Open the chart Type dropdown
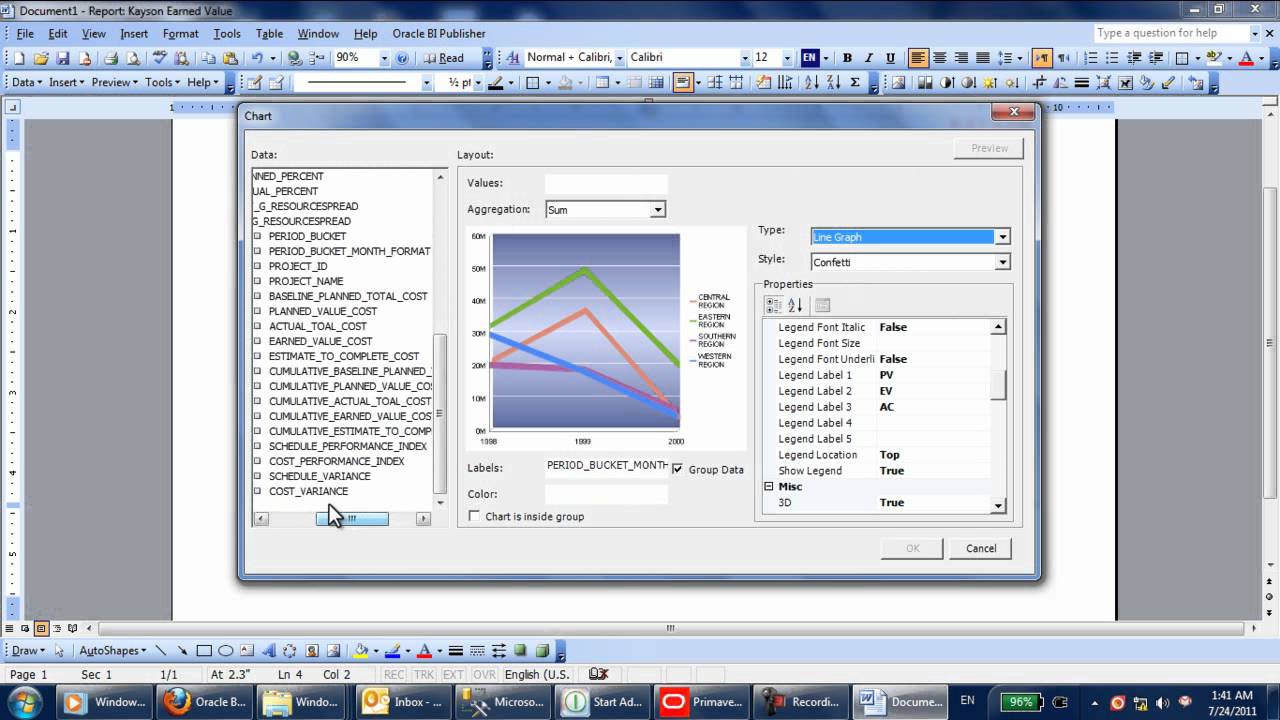 [1002, 237]
